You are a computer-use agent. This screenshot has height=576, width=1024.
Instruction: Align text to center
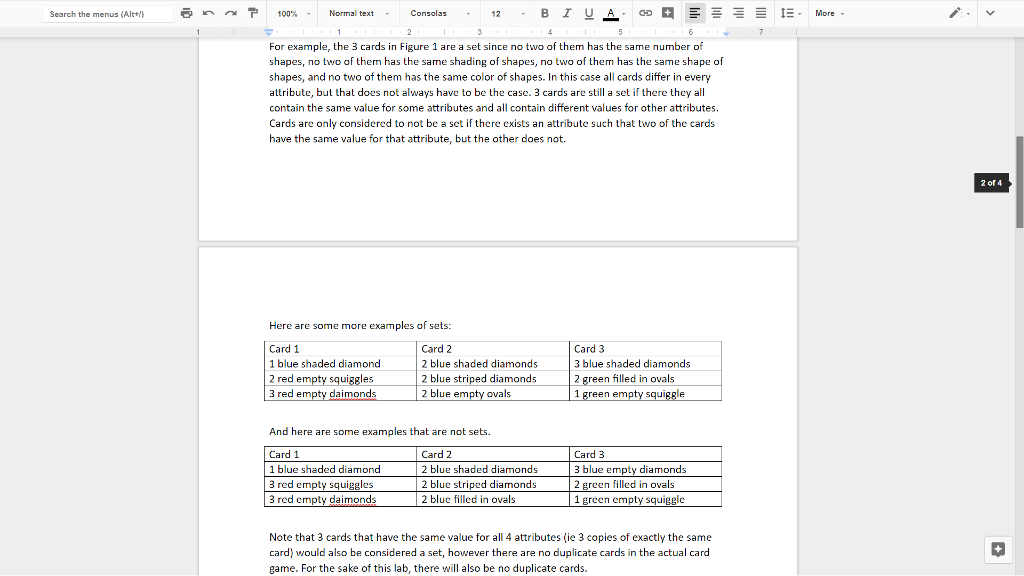[x=716, y=13]
